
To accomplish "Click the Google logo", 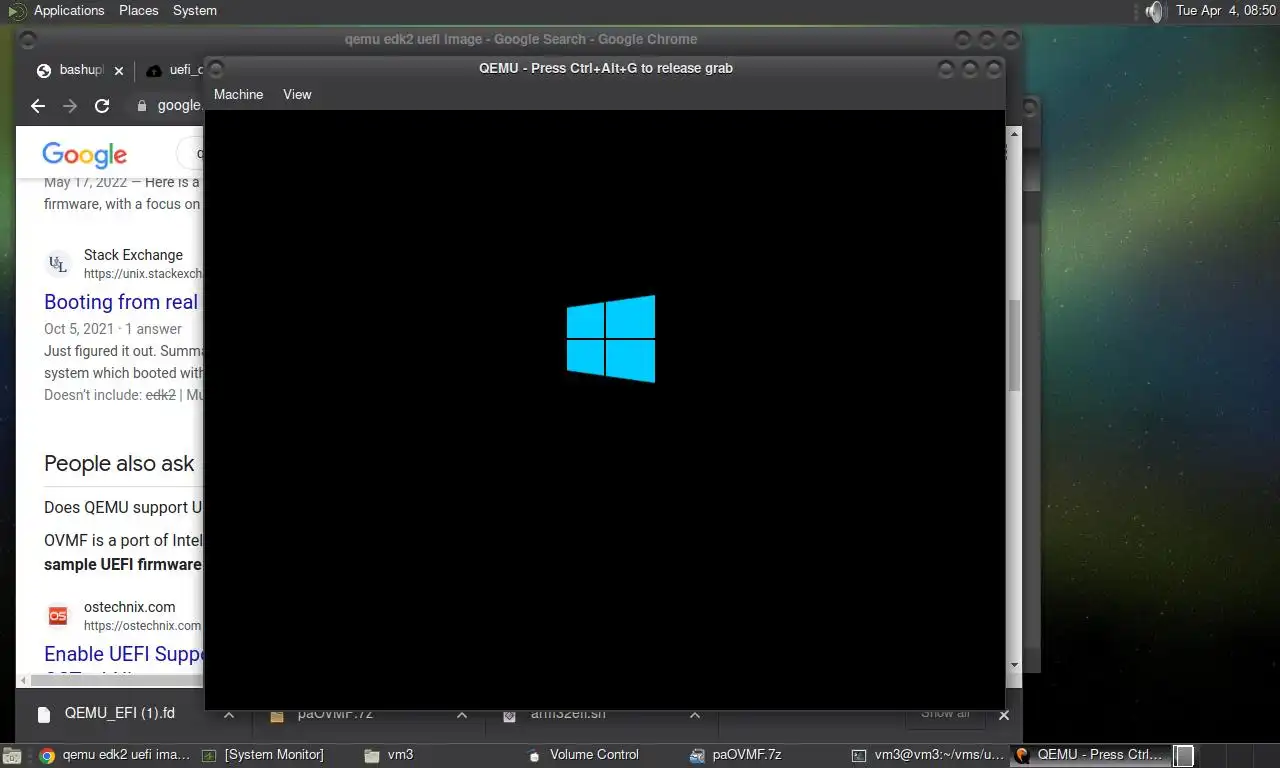I will click(84, 154).
